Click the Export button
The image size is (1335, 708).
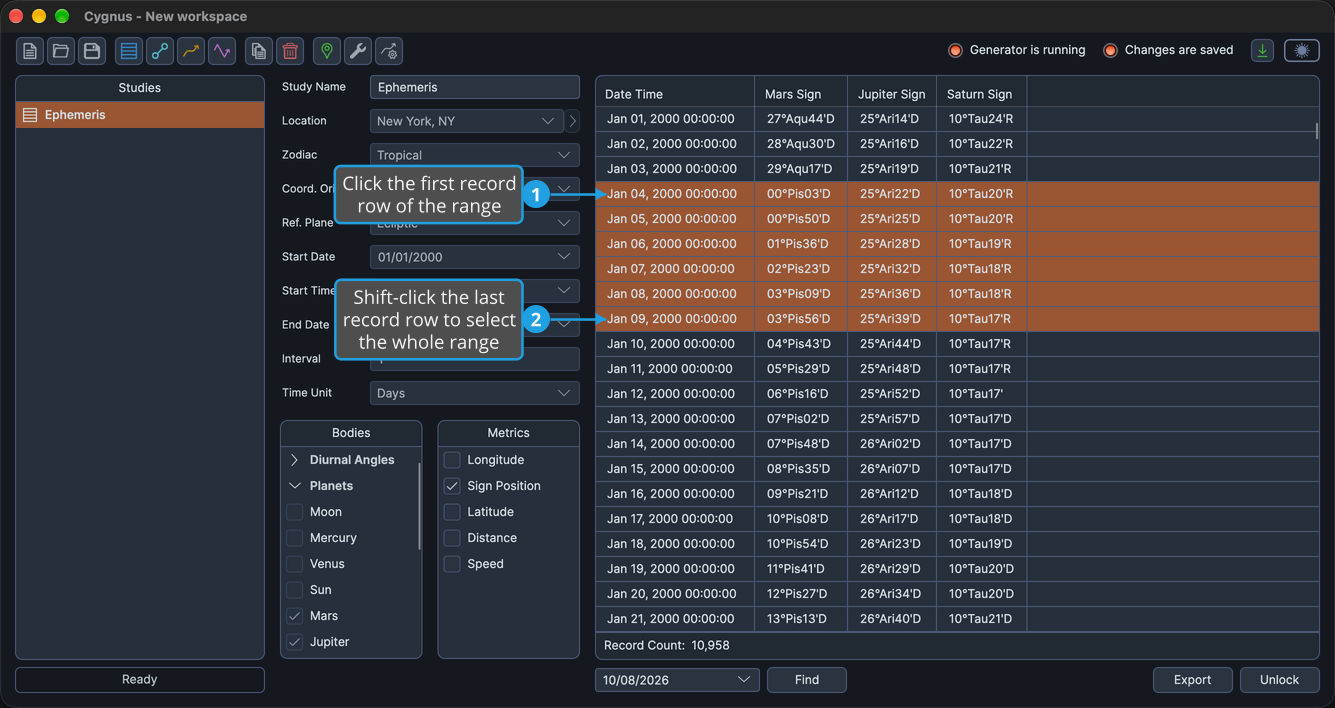click(1193, 680)
